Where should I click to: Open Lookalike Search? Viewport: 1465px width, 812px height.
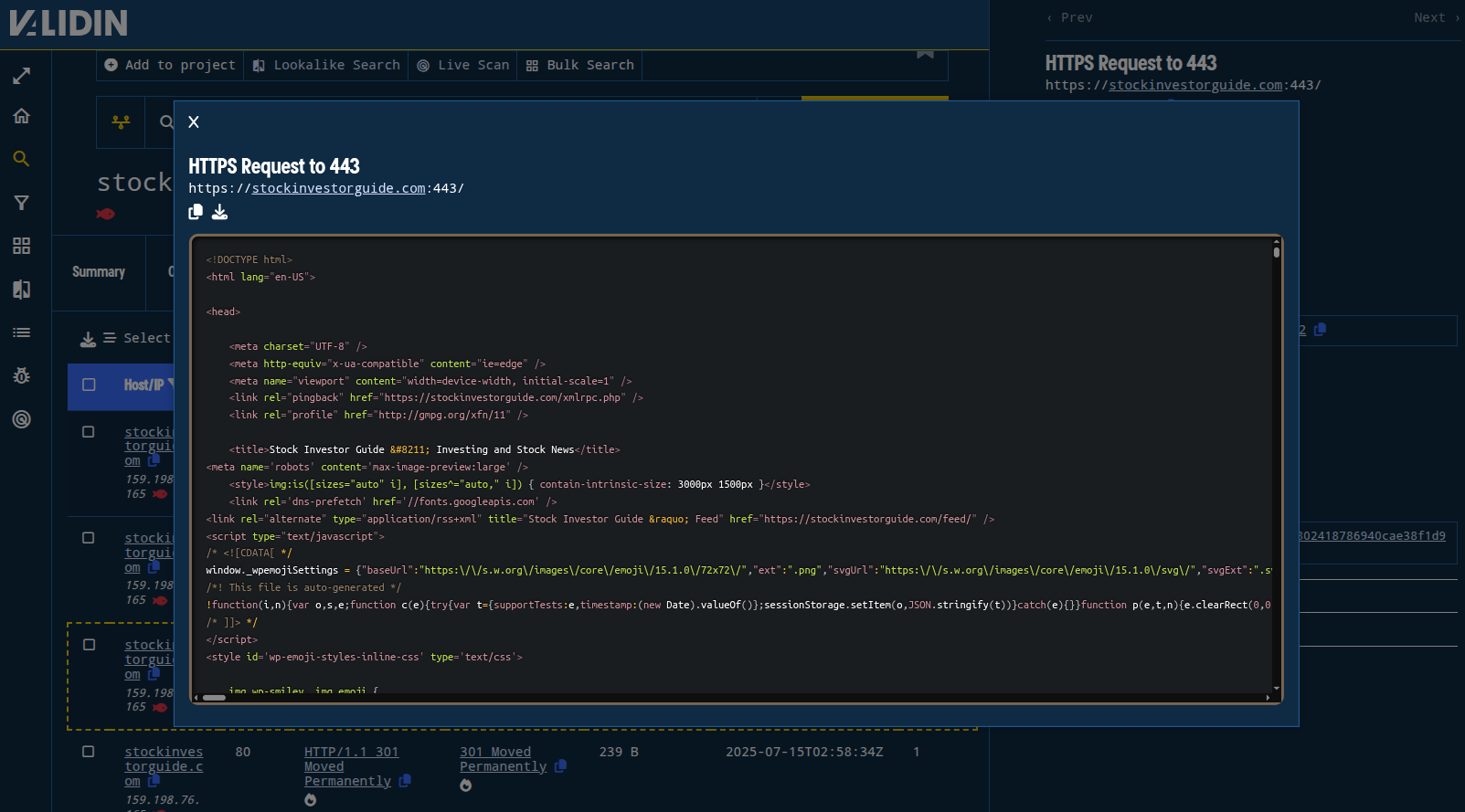click(326, 66)
